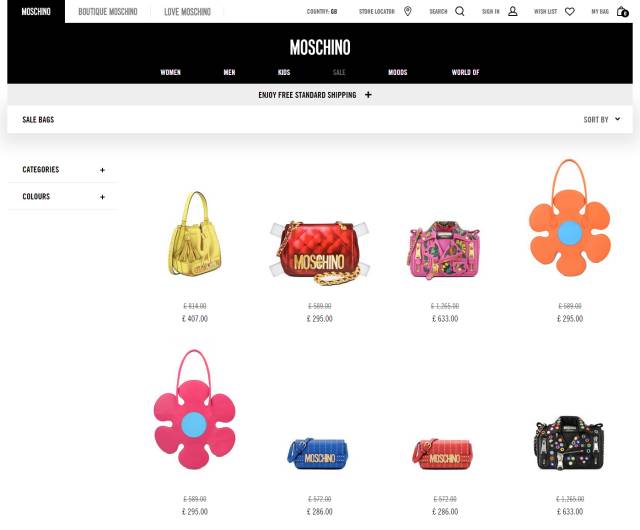The image size is (640, 530).
Task: Change country GB selector
Action: pyautogui.click(x=322, y=11)
